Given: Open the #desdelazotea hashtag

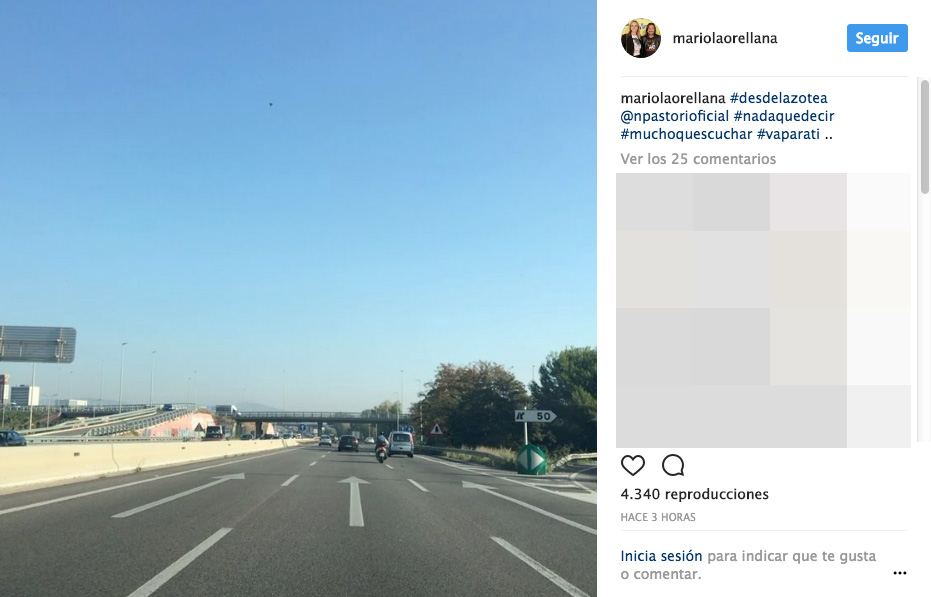Looking at the screenshot, I should point(778,98).
